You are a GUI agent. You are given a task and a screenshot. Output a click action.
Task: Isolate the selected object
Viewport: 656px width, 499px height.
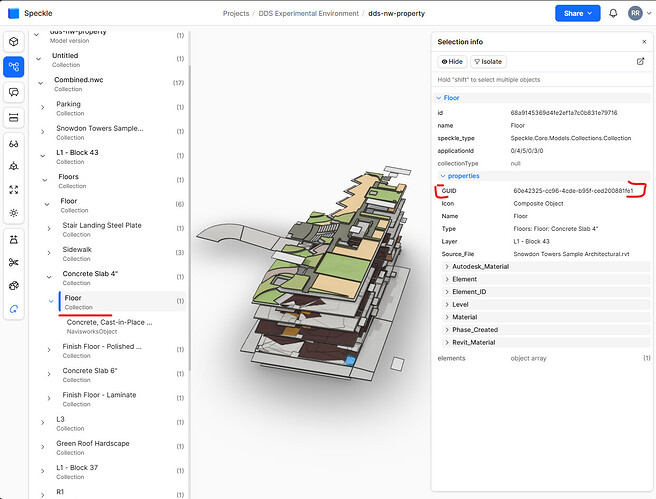tap(488, 61)
